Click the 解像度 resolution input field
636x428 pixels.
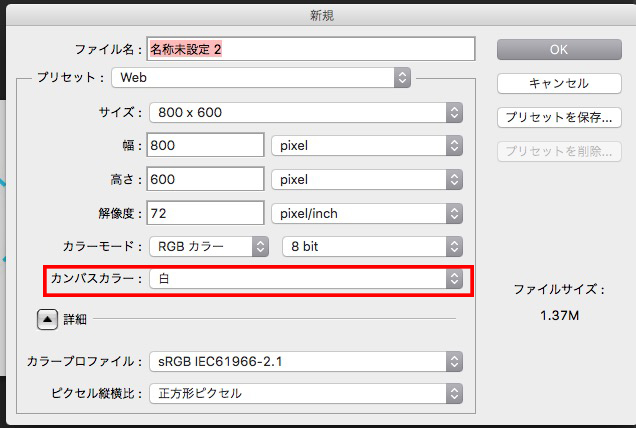point(205,214)
